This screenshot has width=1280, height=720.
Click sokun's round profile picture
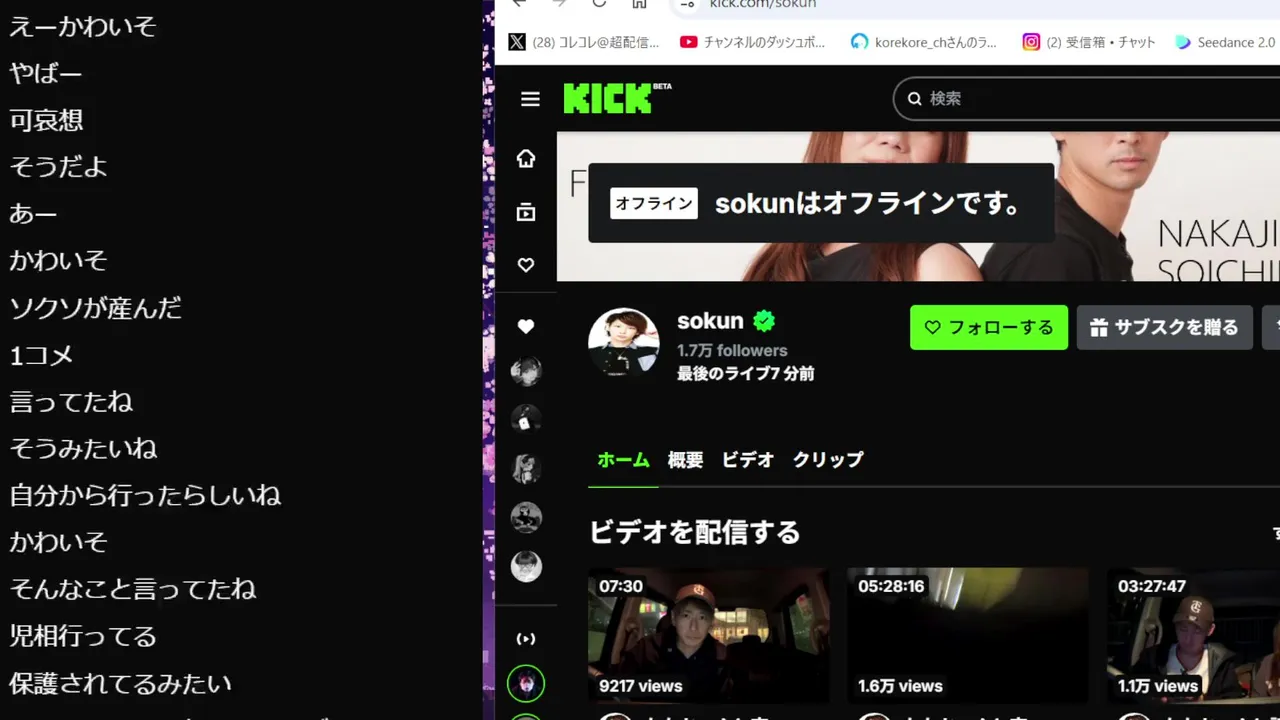tap(624, 343)
